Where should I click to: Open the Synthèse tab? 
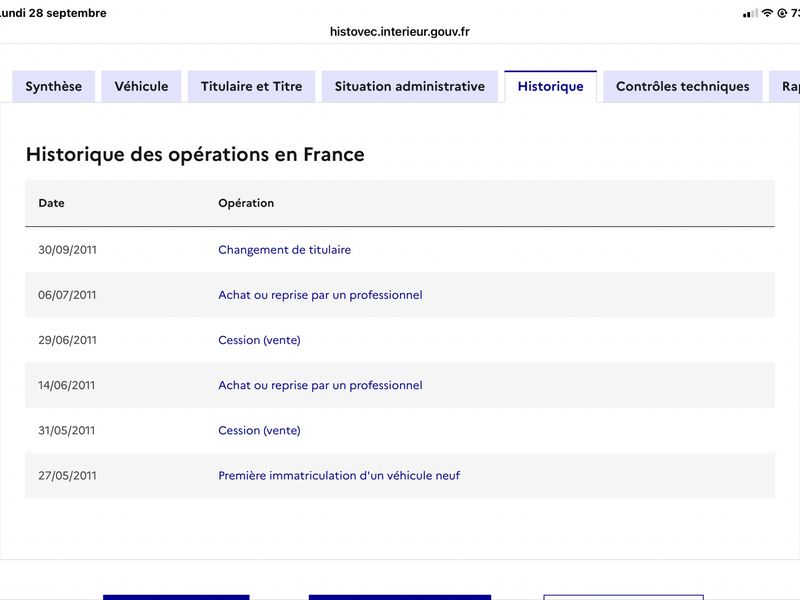[x=54, y=86]
